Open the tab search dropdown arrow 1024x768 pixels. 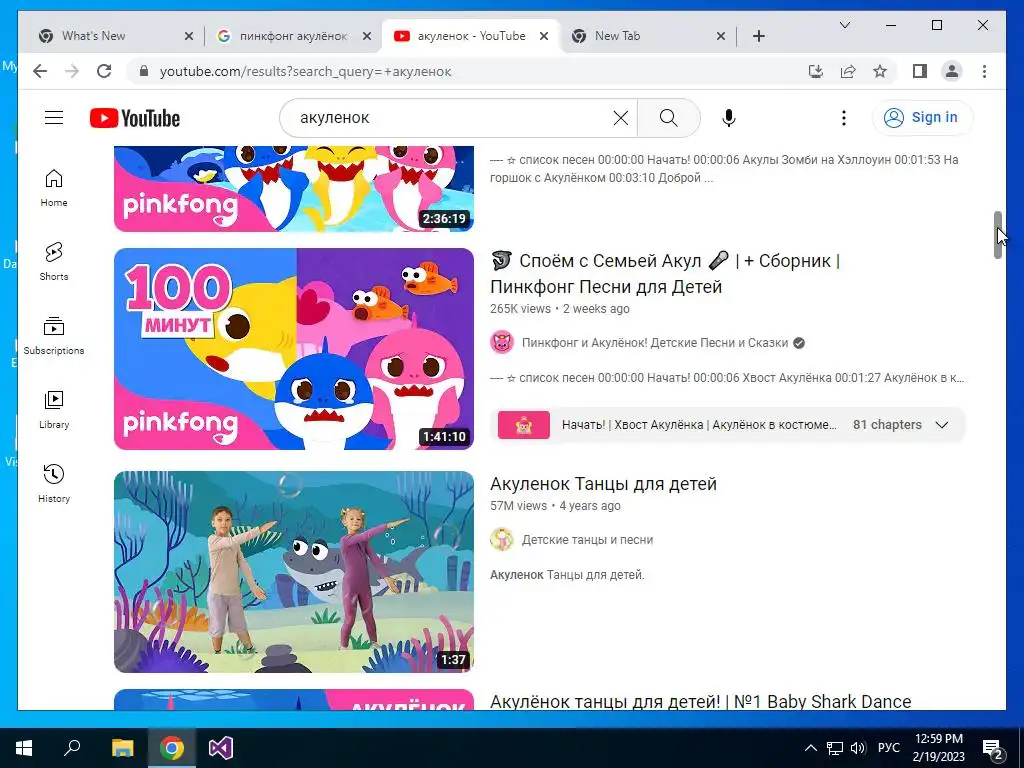(844, 25)
